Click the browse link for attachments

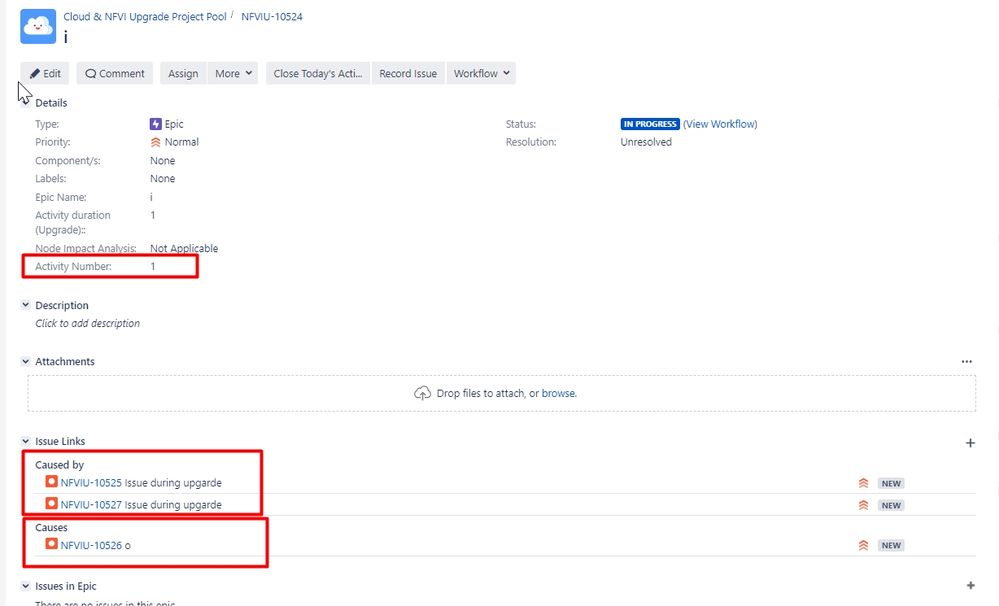tap(559, 393)
